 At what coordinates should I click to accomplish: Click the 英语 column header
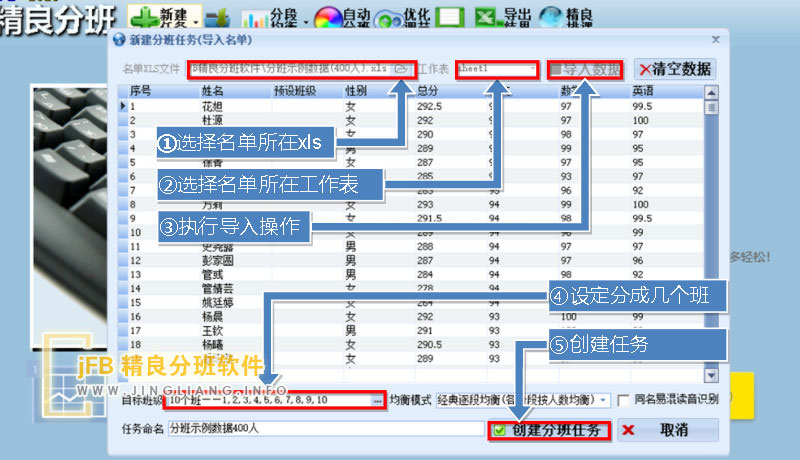[x=666, y=91]
